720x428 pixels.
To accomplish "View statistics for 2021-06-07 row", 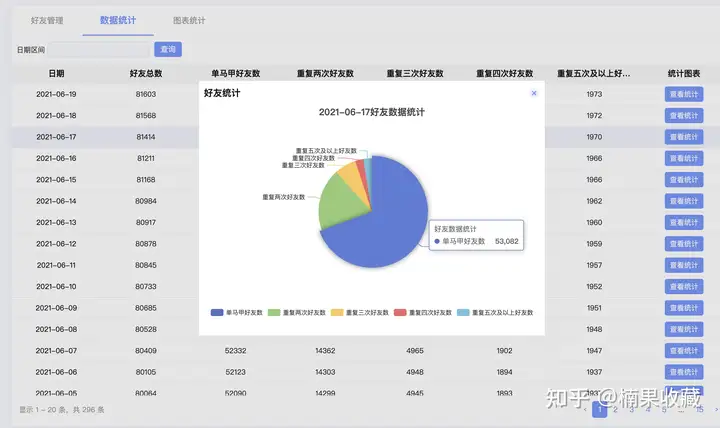I will (684, 350).
